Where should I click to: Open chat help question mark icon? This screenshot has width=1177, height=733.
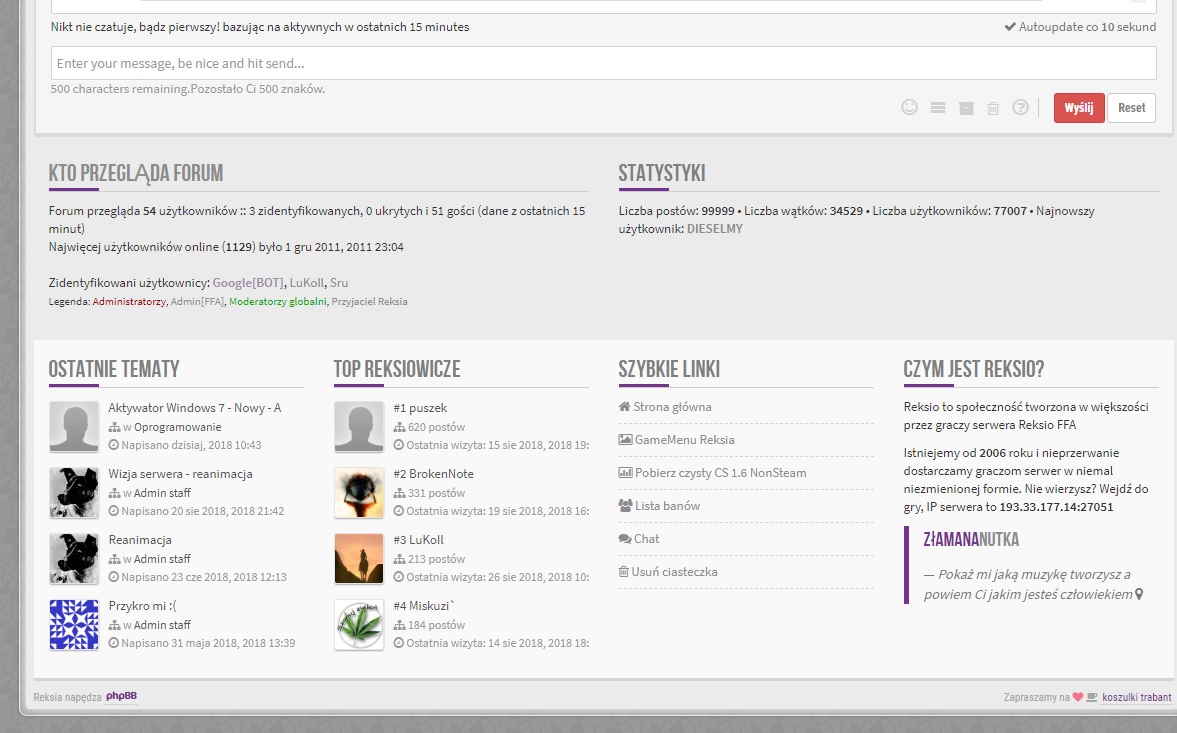pyautogui.click(x=1020, y=108)
